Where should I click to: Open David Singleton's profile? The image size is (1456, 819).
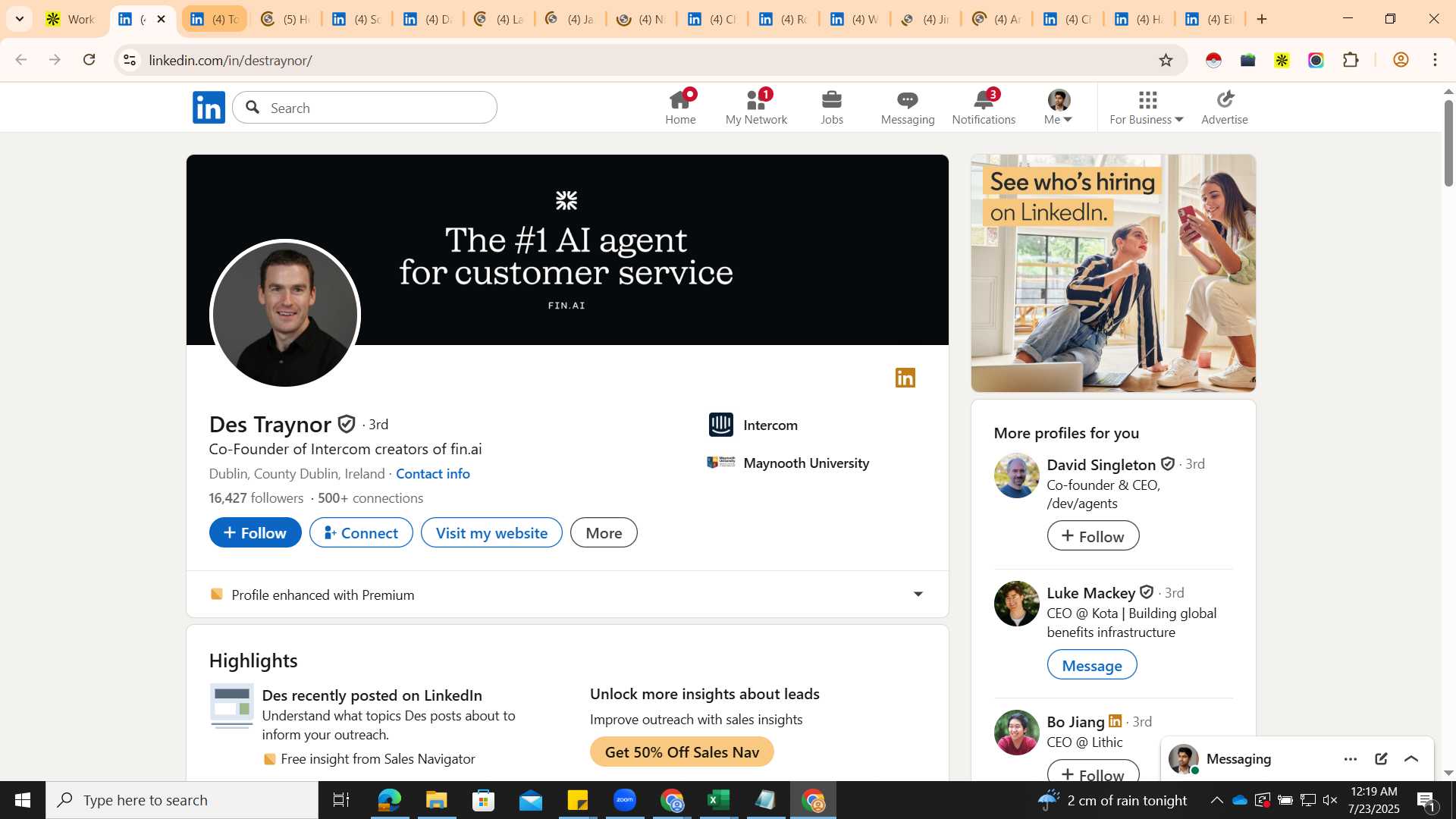[x=1101, y=464]
